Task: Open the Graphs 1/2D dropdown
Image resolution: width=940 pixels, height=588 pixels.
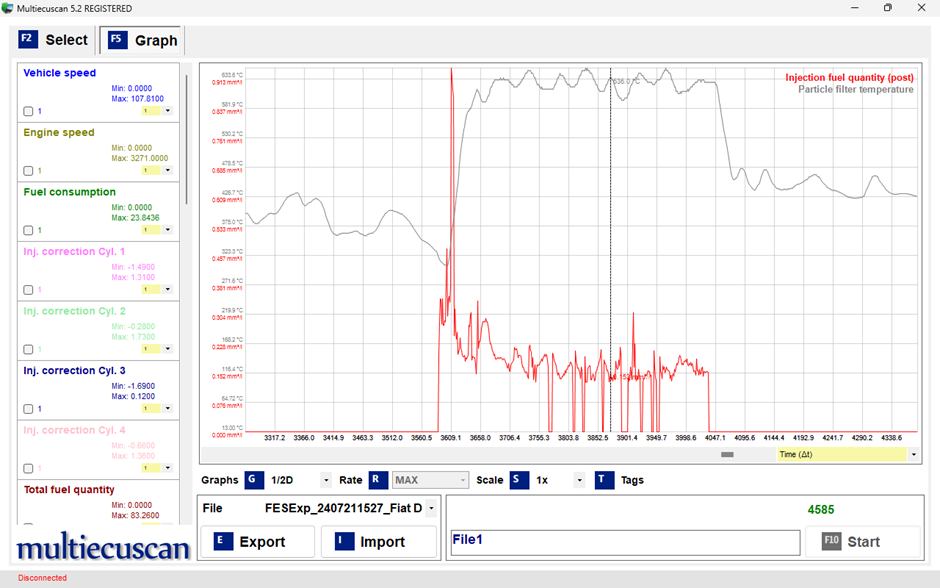Action: [326, 480]
